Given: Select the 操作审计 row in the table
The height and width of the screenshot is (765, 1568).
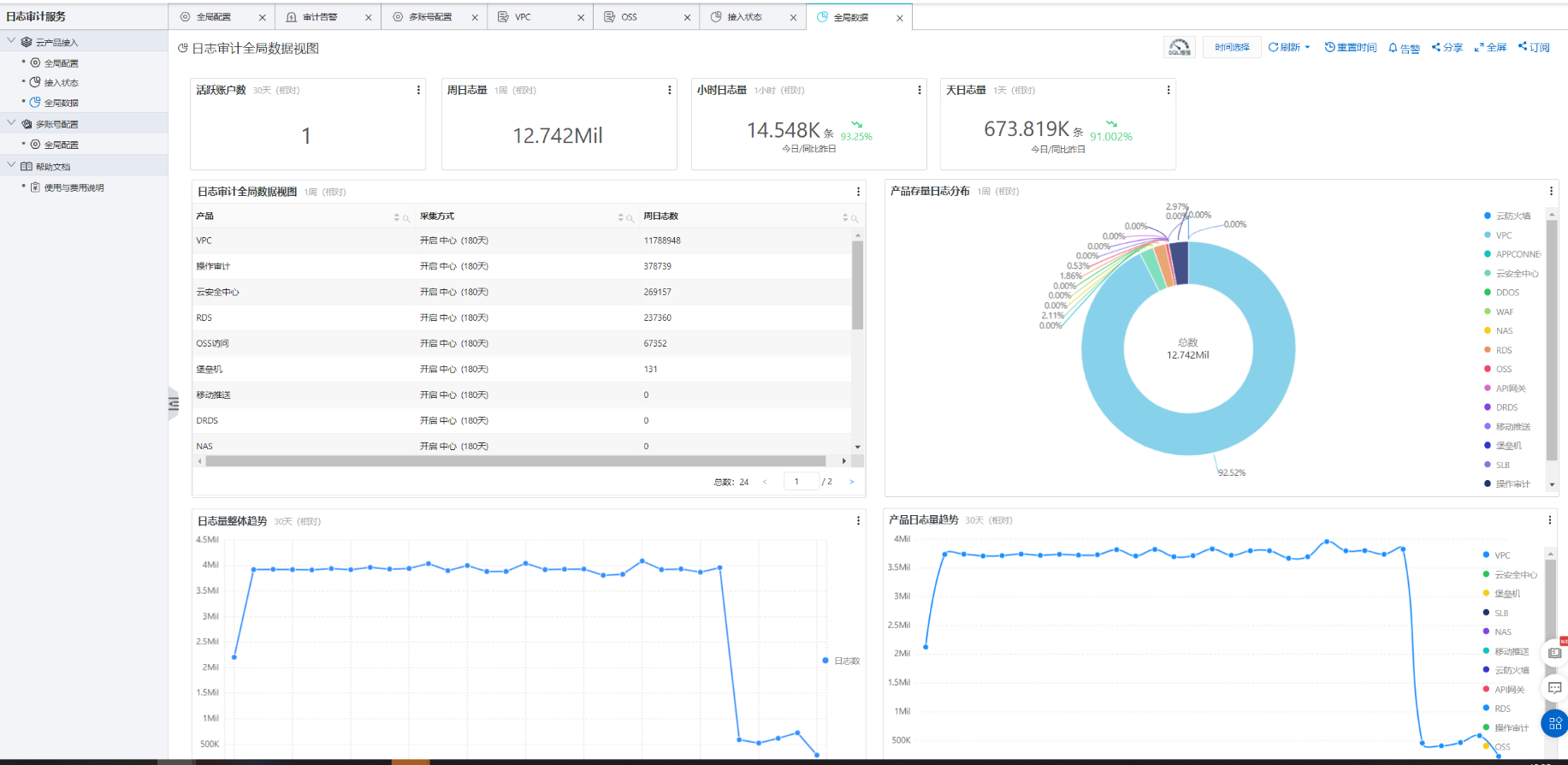Looking at the screenshot, I should tap(522, 266).
